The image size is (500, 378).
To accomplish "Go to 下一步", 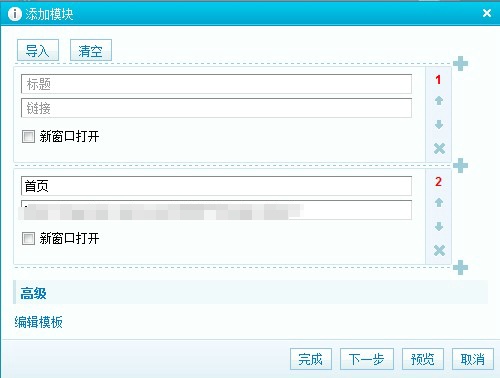I will [367, 359].
